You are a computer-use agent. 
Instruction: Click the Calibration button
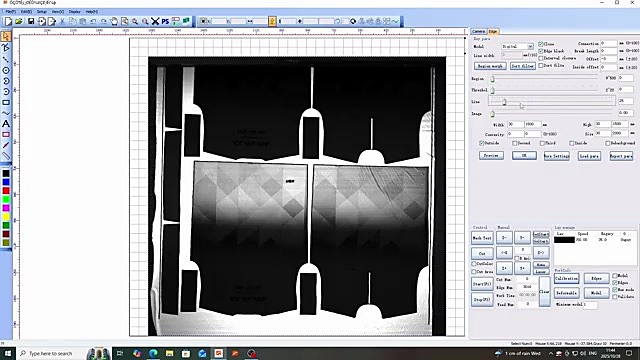coord(567,279)
